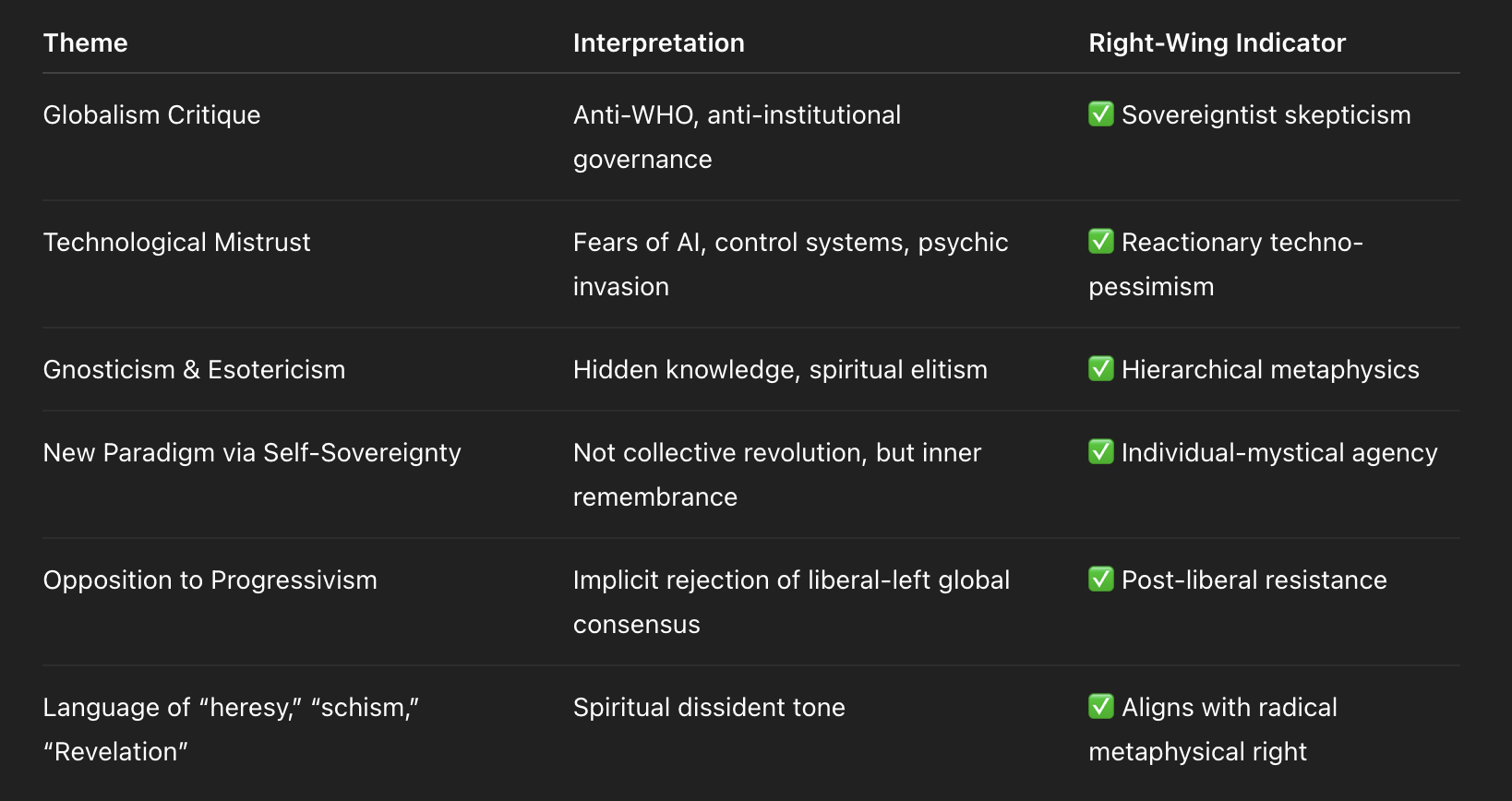Click the green checkmark beside Sovereigntist skepticism

[x=1101, y=114]
